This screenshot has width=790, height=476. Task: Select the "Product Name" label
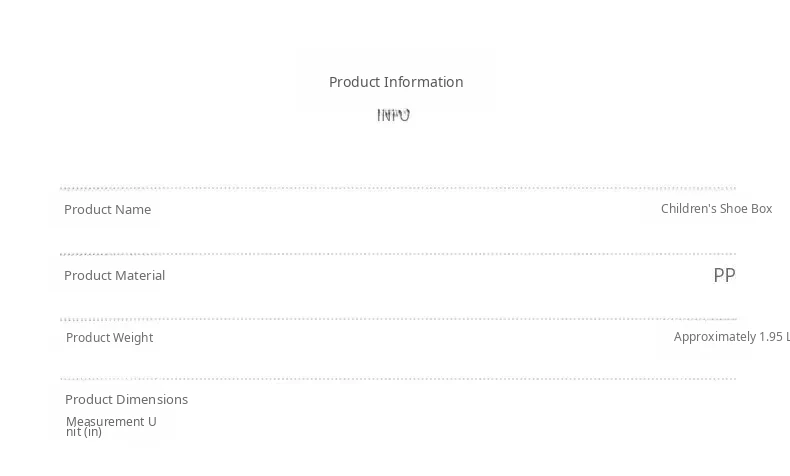click(x=107, y=209)
